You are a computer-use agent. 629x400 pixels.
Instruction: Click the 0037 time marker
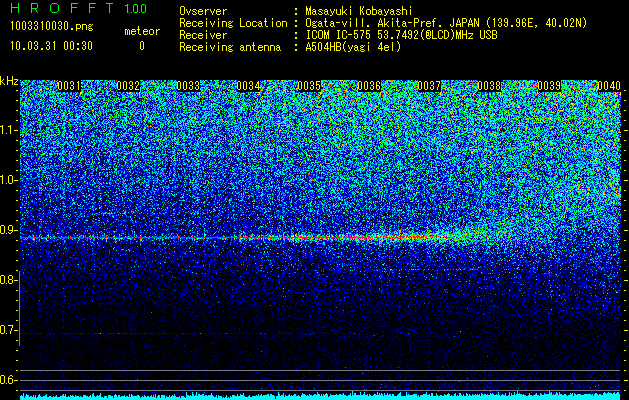pos(429,86)
